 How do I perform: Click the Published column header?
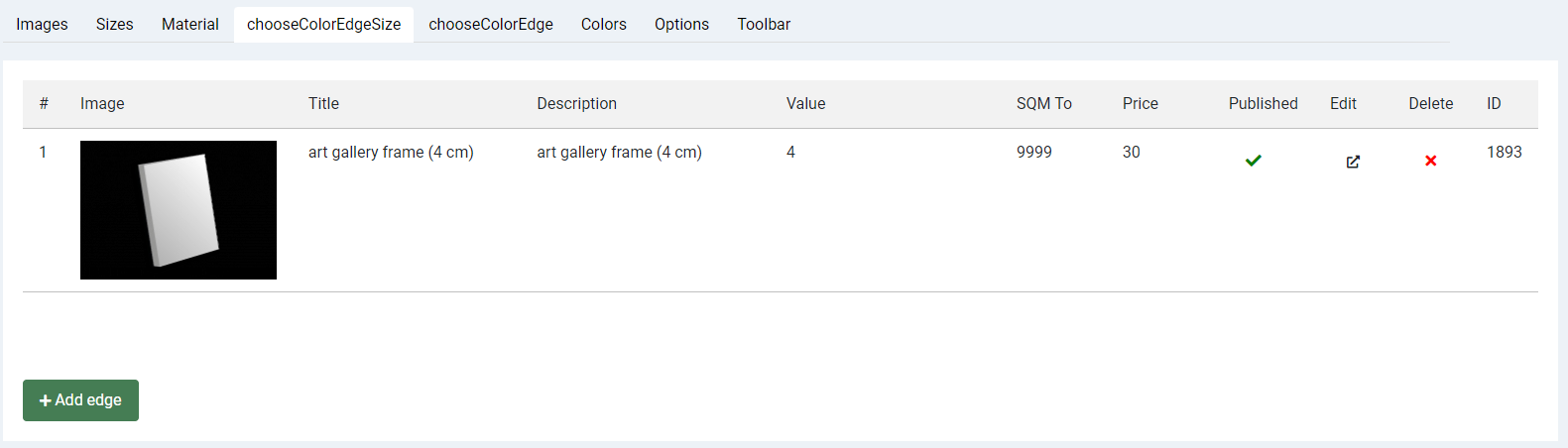click(x=1263, y=103)
